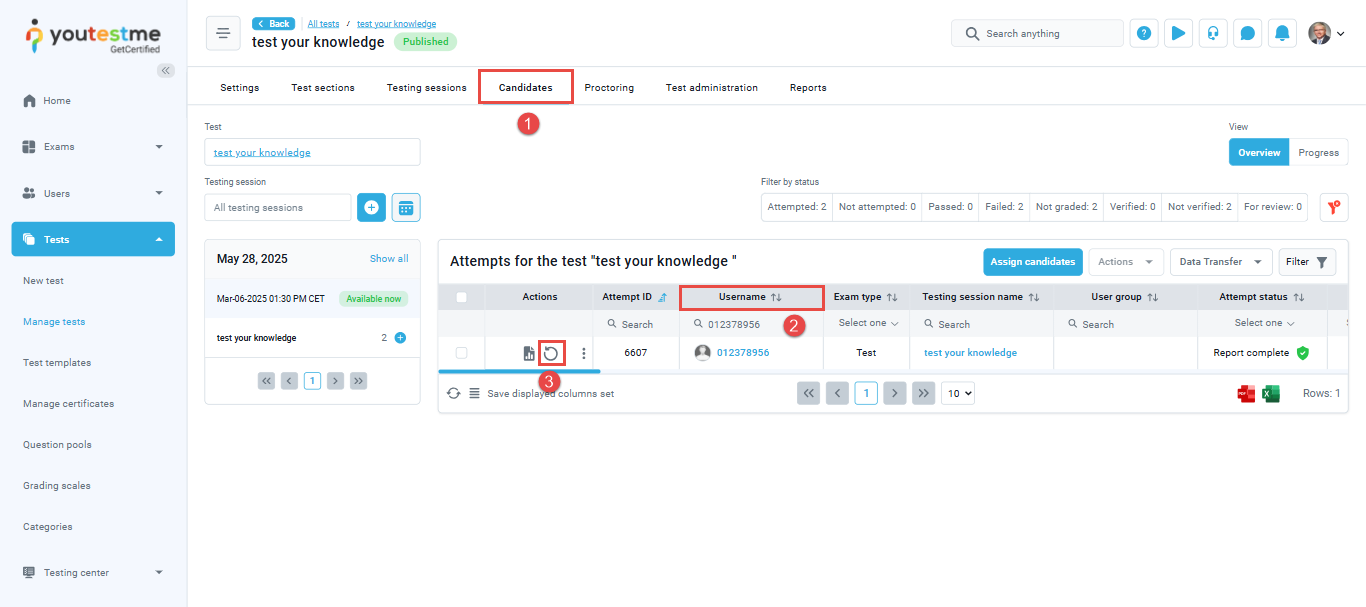
Task: Expand the Testing center sidebar menu
Action: tap(93, 572)
